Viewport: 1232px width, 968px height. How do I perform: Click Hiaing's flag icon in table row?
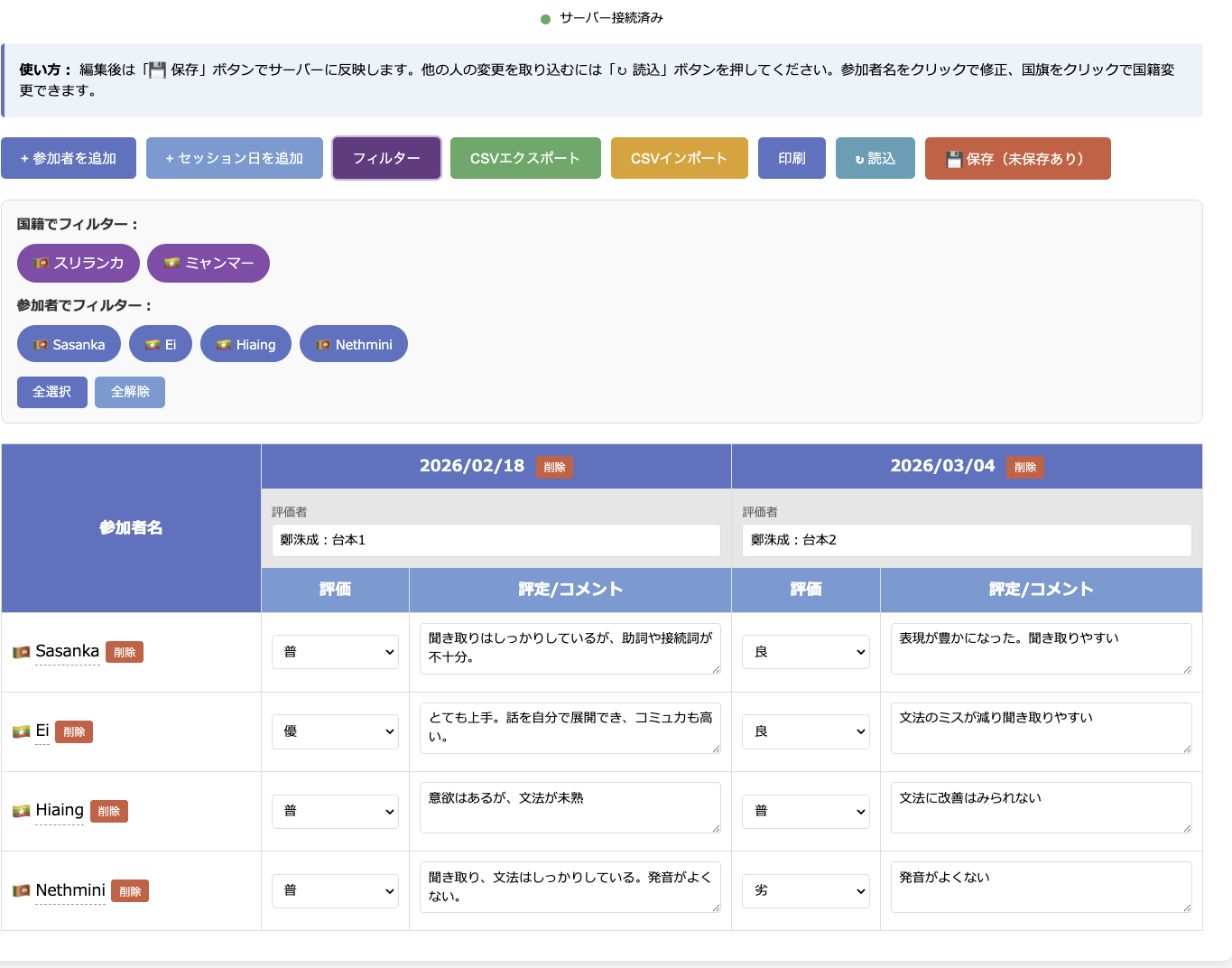(x=21, y=811)
